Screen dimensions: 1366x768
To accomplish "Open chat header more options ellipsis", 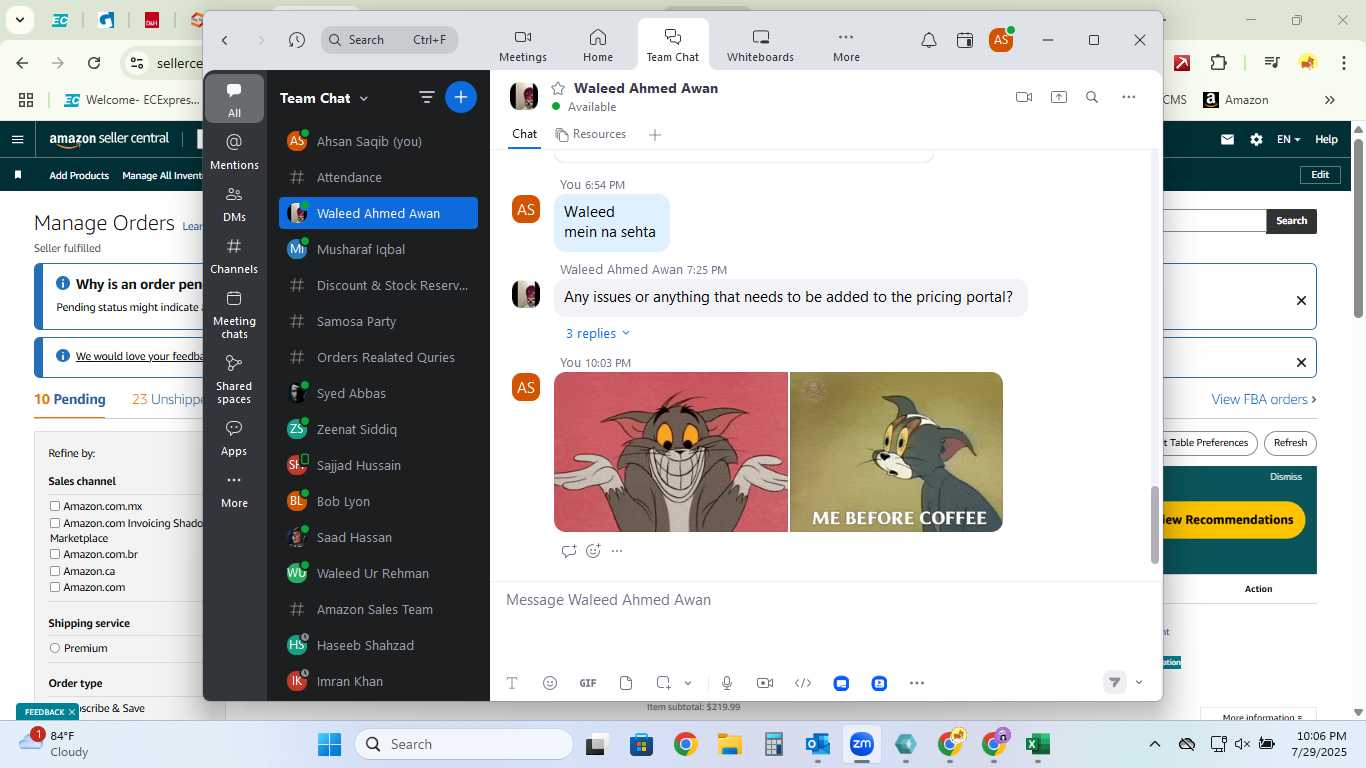I will pos(1129,97).
